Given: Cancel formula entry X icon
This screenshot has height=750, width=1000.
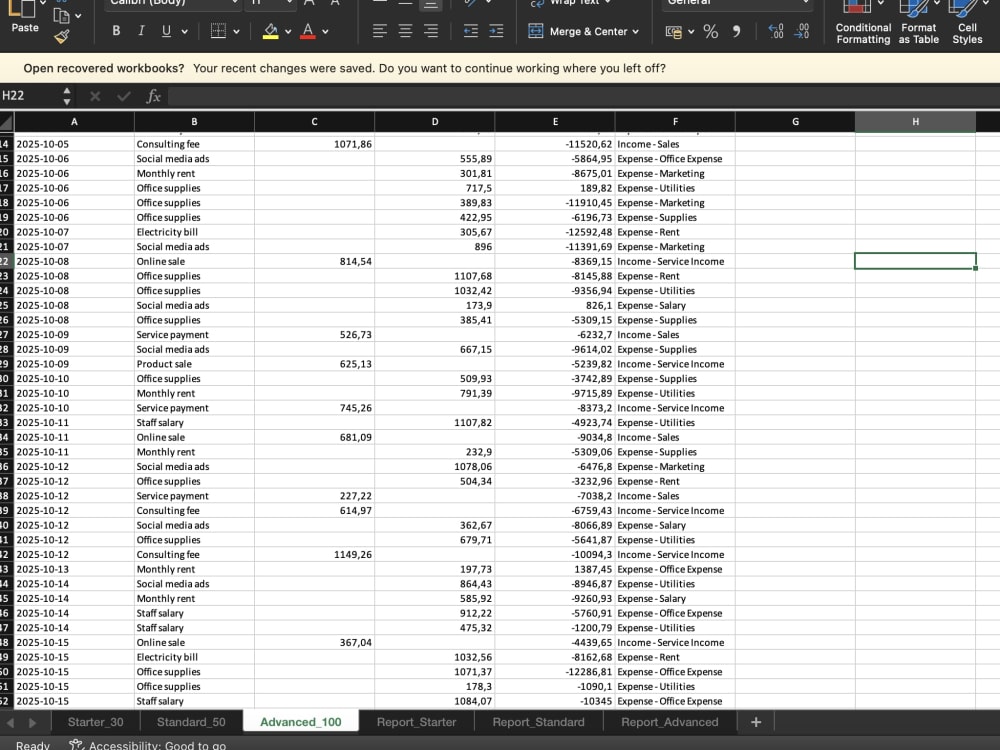Looking at the screenshot, I should tap(95, 96).
